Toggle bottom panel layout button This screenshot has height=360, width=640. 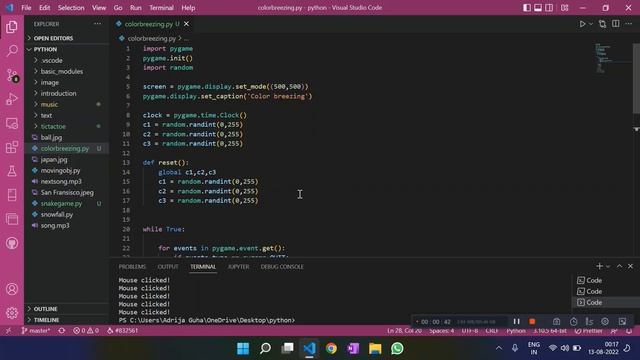(538, 8)
